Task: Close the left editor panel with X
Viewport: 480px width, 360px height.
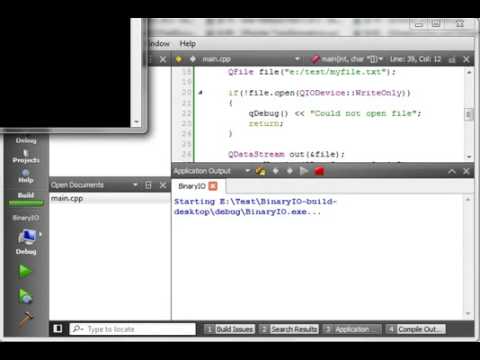Action: (163, 60)
